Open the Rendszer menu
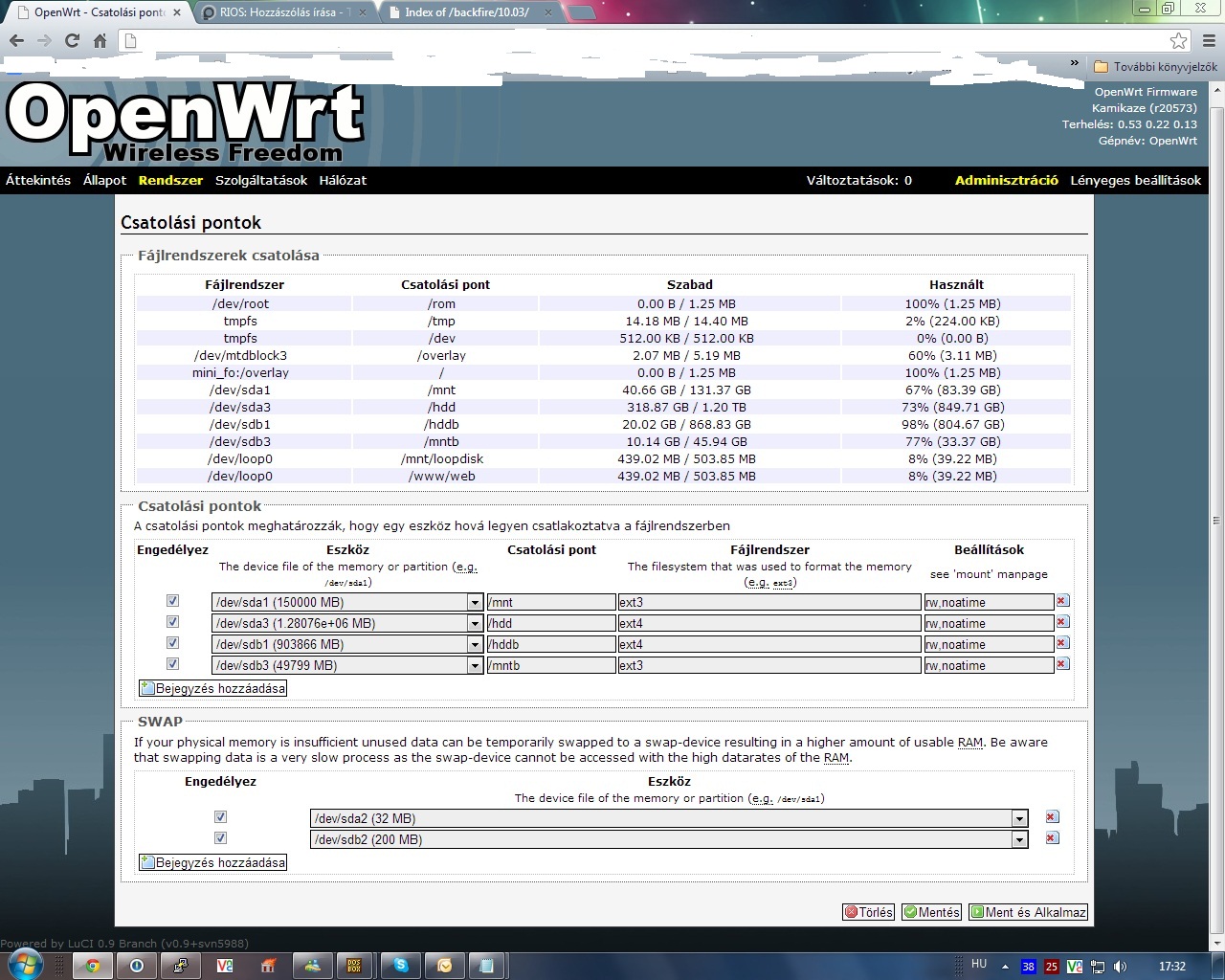The height and width of the screenshot is (980, 1225). click(x=170, y=180)
